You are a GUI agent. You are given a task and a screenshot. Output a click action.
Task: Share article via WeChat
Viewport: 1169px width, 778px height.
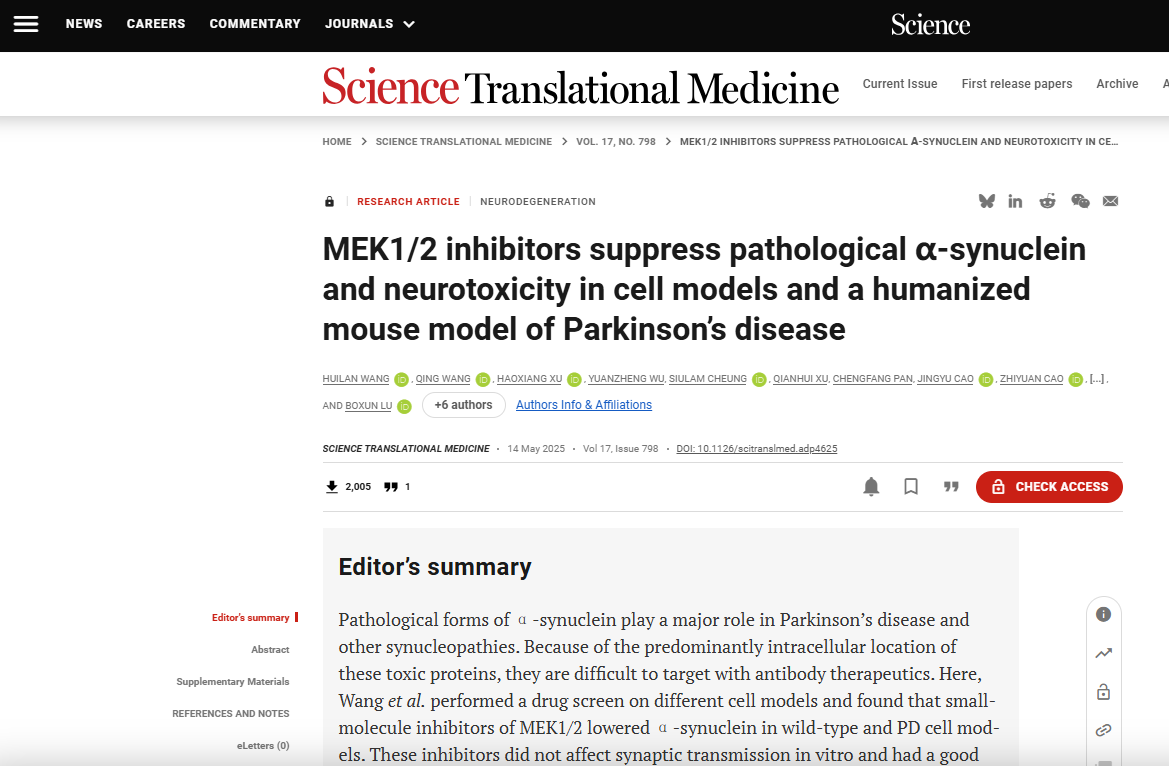coord(1080,201)
